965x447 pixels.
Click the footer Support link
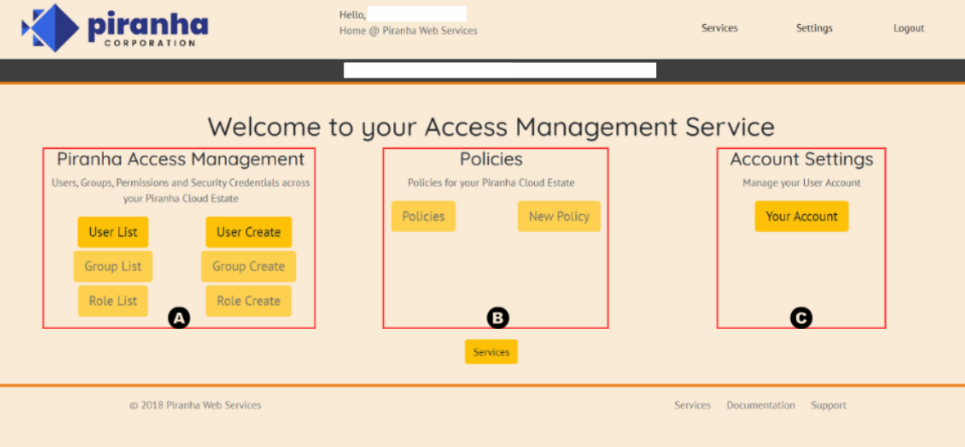pyautogui.click(x=828, y=405)
